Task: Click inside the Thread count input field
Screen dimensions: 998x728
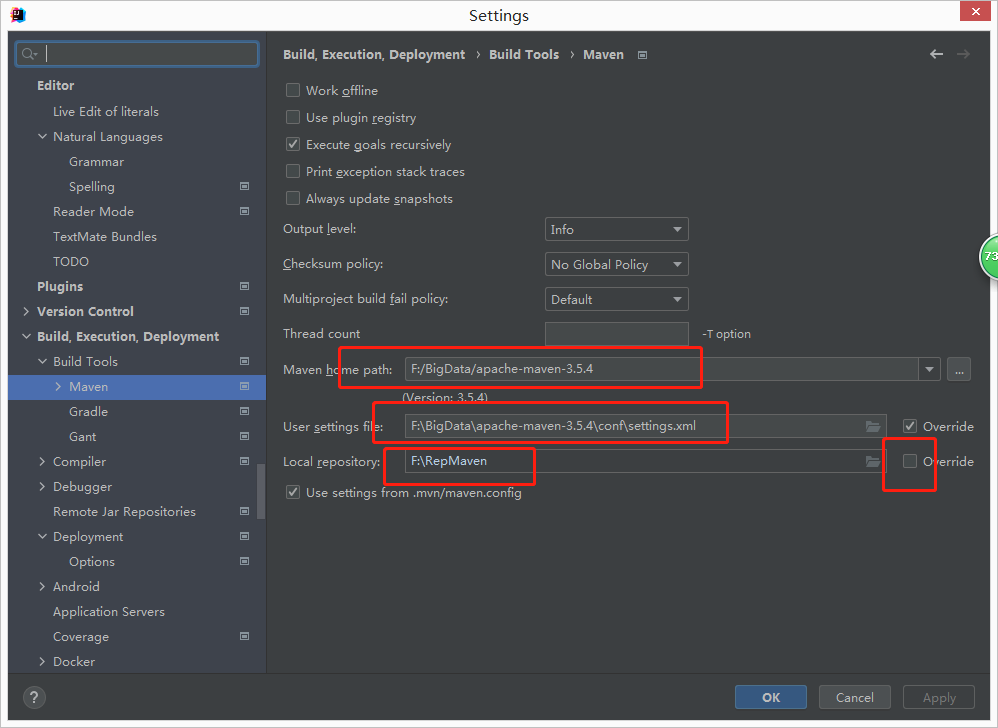Action: click(616, 333)
